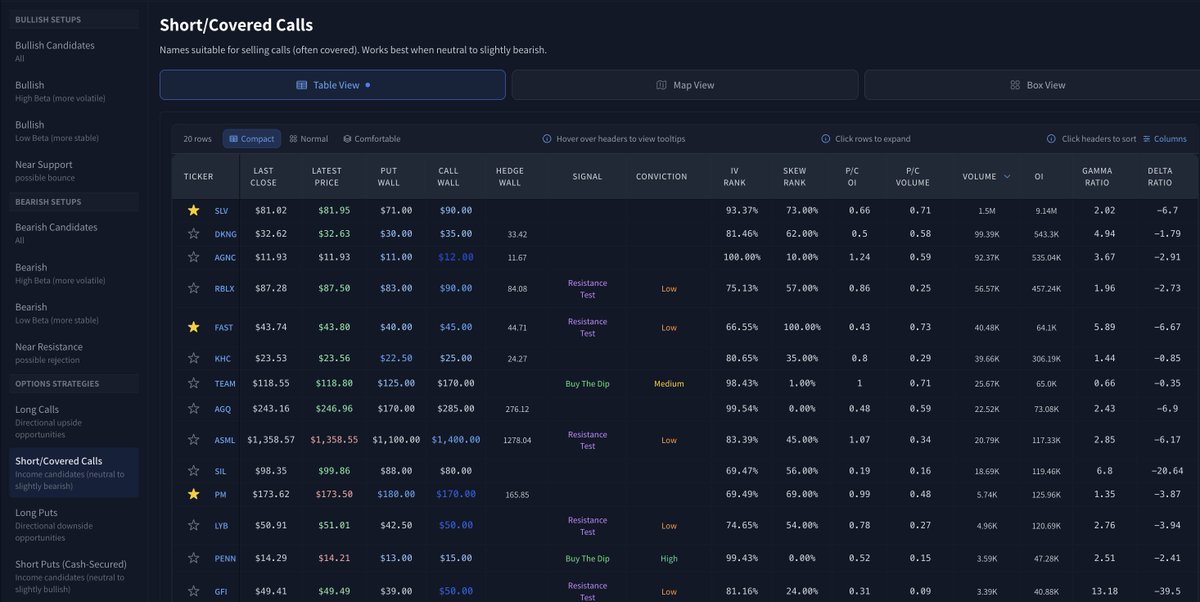Sort by Delta Ratio column header

click(1160, 176)
